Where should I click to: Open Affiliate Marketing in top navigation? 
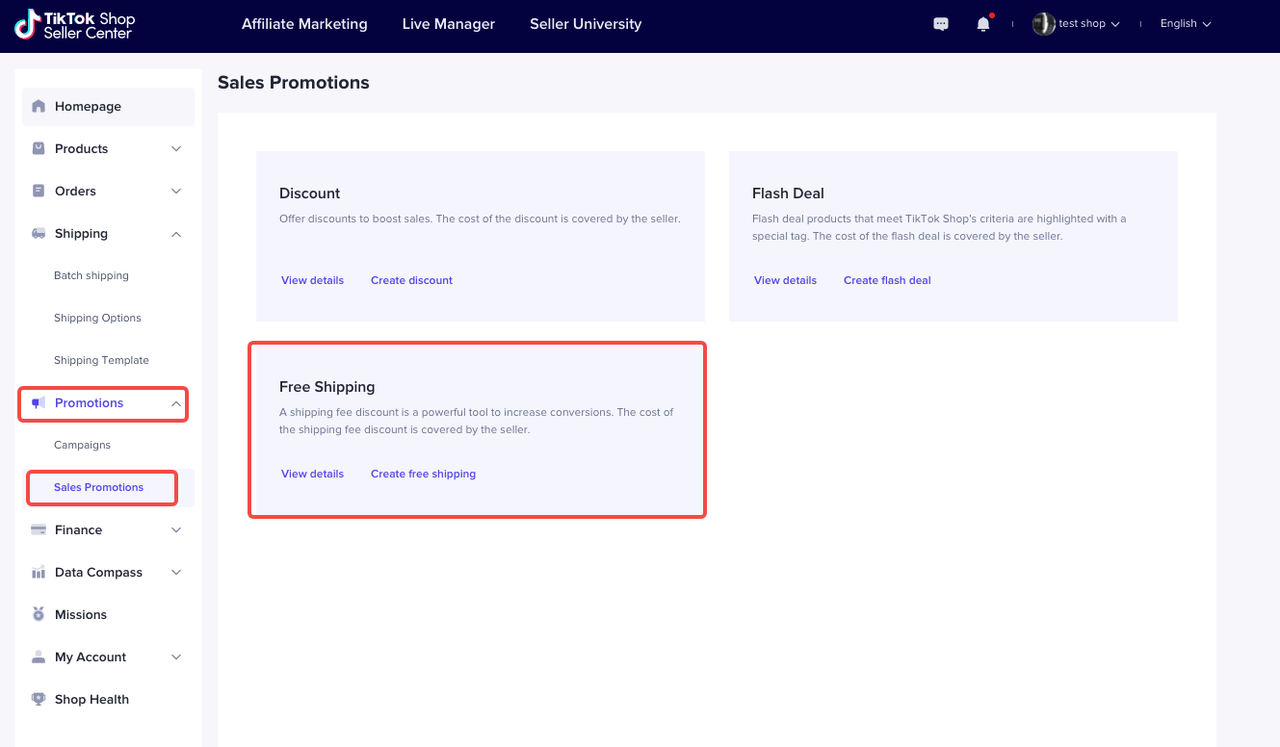(304, 24)
